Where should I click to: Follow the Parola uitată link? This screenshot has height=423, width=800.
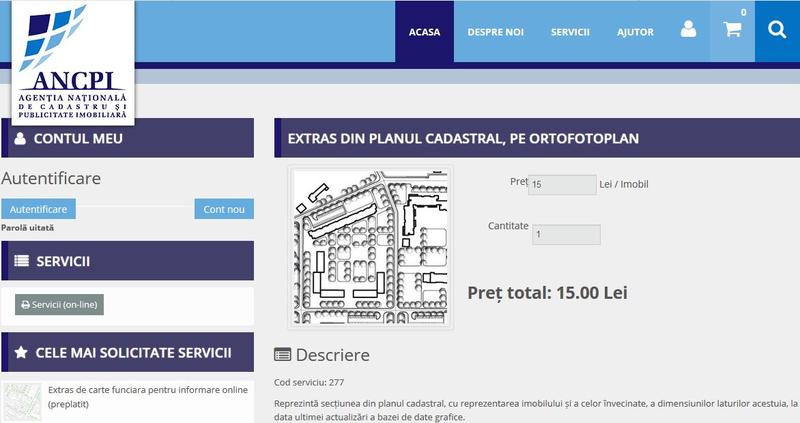27,228
